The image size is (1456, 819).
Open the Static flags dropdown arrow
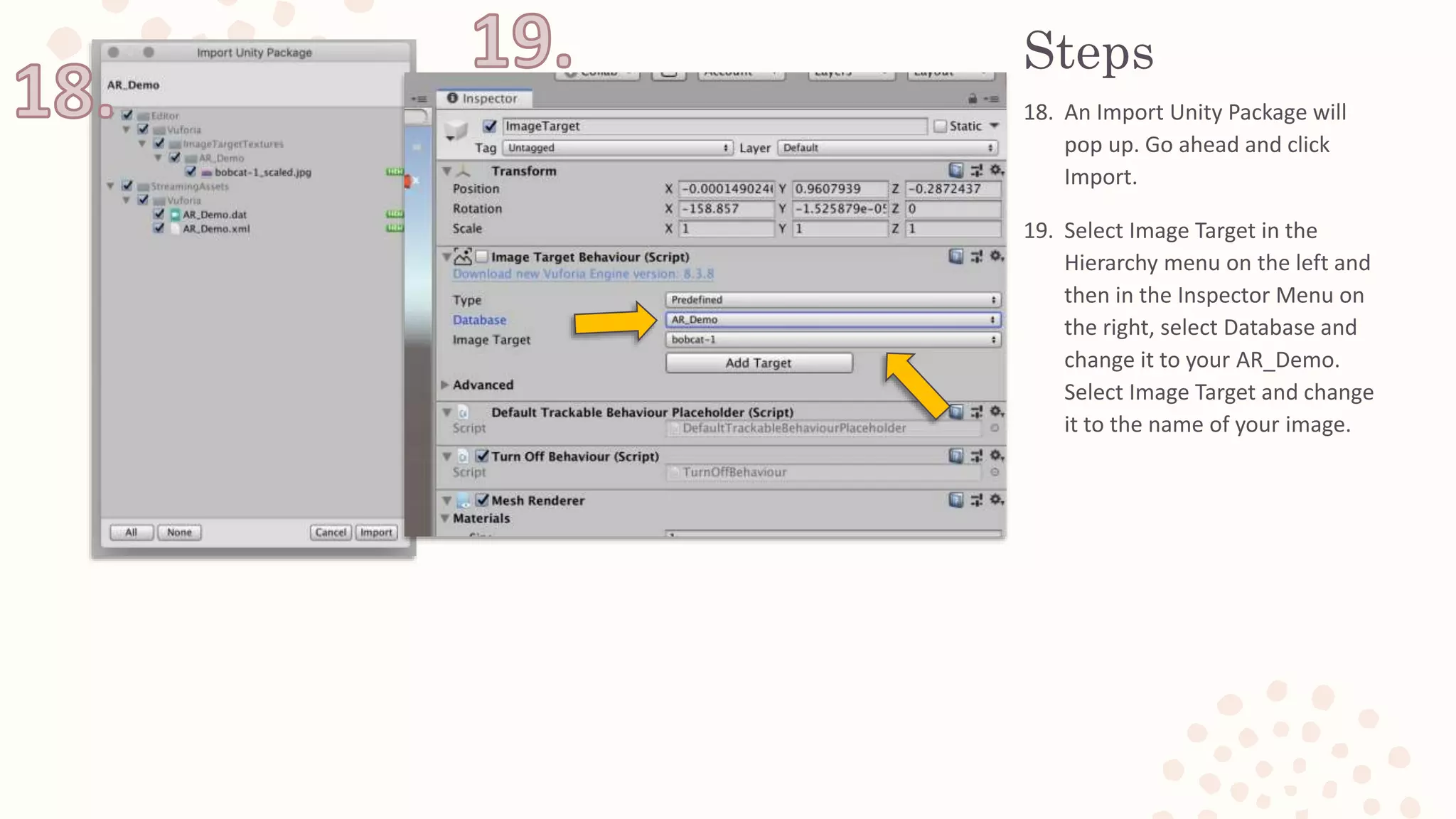[x=994, y=126]
